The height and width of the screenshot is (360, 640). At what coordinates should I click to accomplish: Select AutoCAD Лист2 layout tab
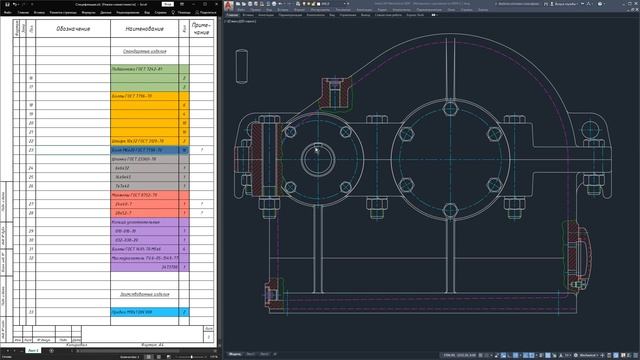pos(264,354)
